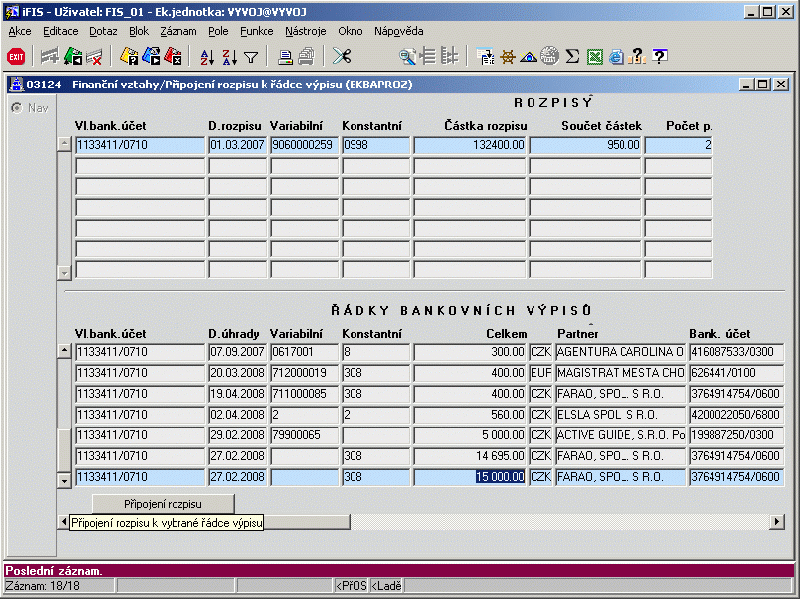Click the delete record icon with red X
This screenshot has width=800, height=599.
[94, 57]
